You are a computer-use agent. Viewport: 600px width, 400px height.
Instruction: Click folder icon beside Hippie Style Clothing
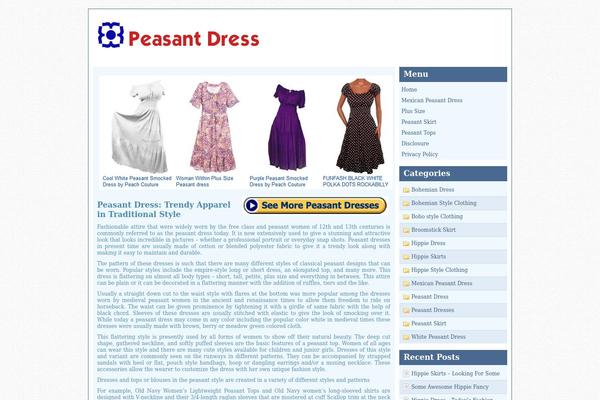(x=406, y=270)
